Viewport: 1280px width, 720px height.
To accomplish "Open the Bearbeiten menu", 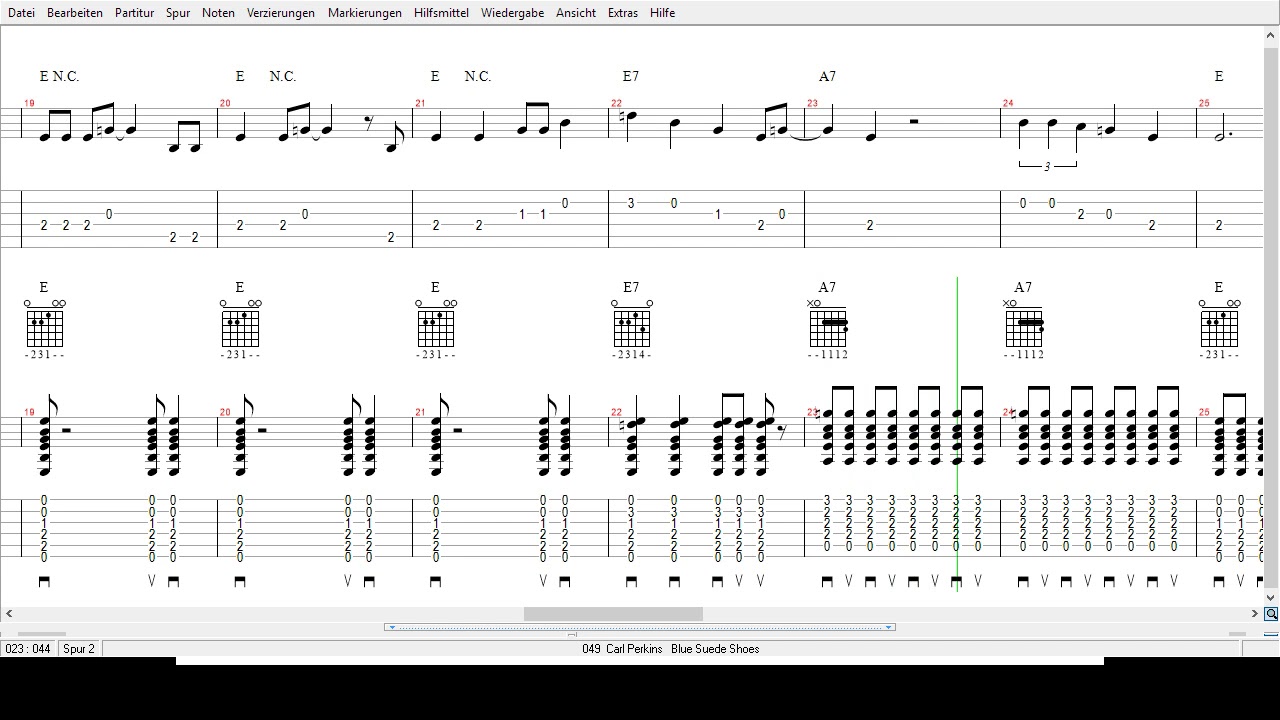I will 75,13.
